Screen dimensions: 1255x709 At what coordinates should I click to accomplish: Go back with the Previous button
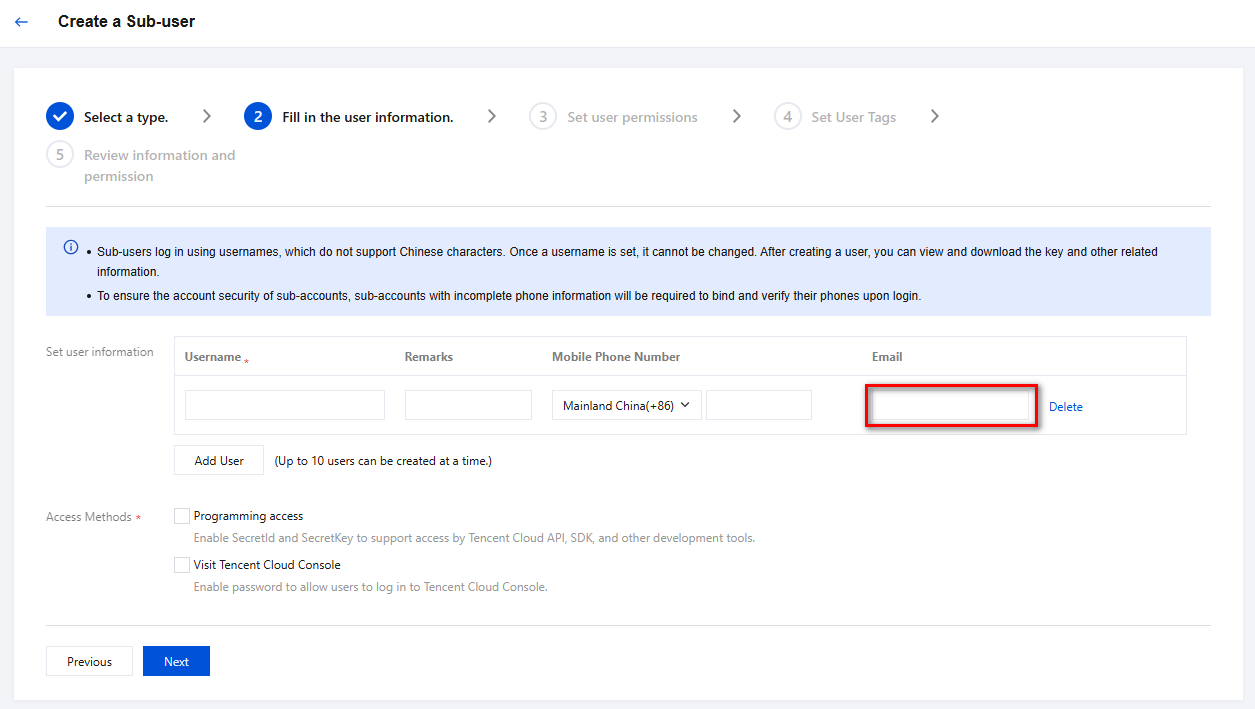(89, 661)
